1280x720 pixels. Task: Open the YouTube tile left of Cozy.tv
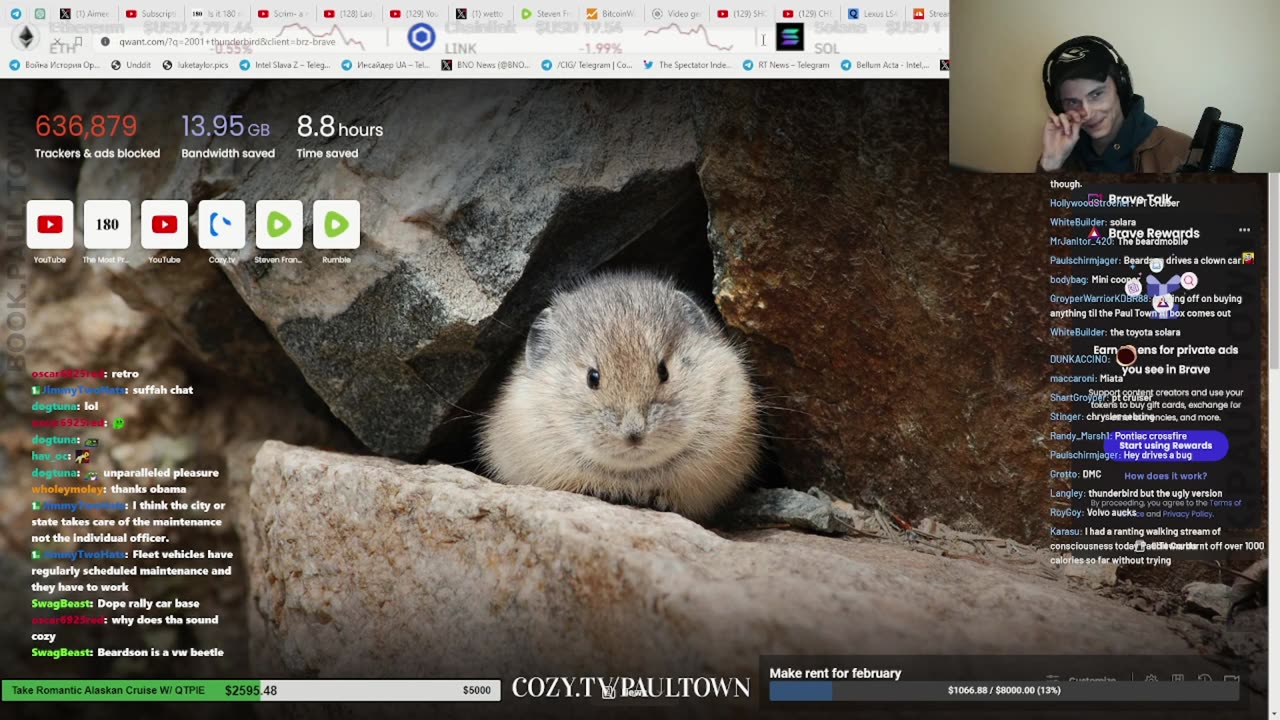pyautogui.click(x=164, y=224)
